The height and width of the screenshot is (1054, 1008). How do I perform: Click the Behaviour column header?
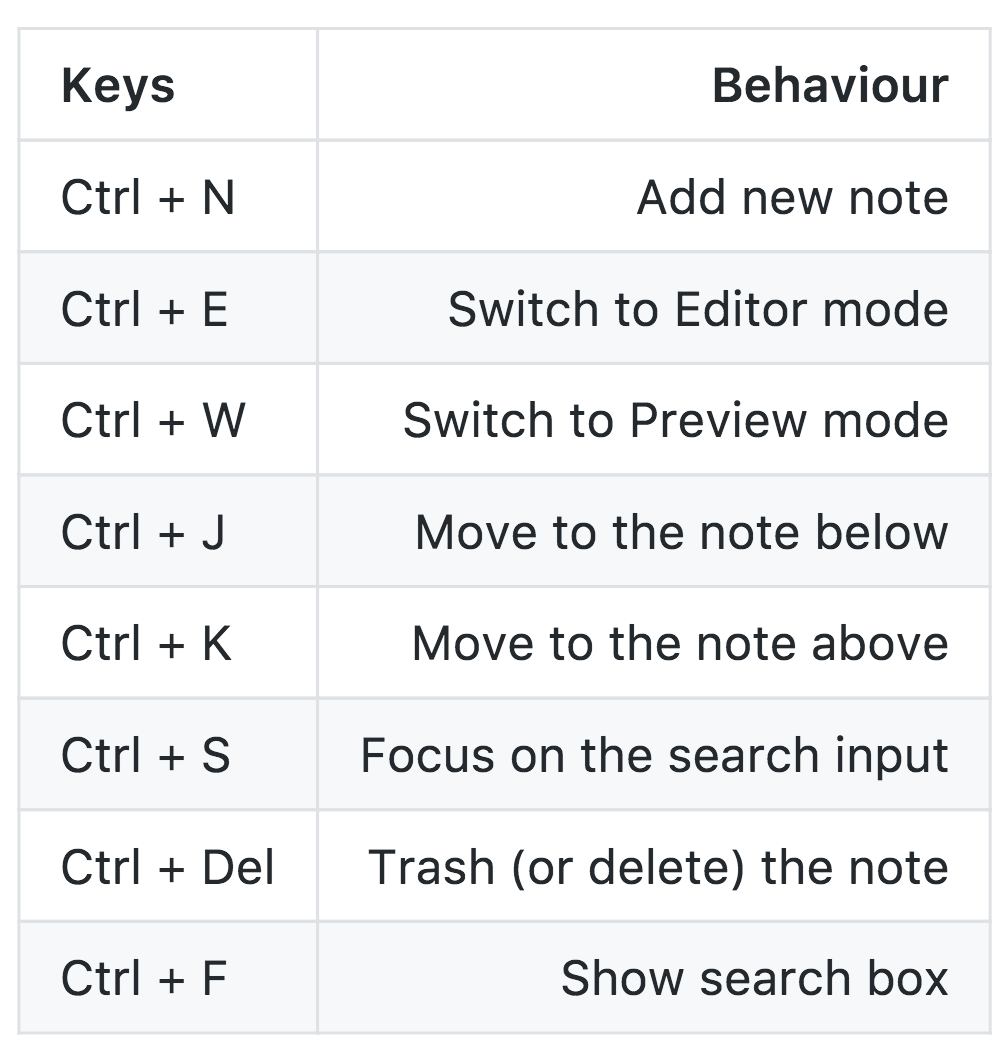[830, 86]
